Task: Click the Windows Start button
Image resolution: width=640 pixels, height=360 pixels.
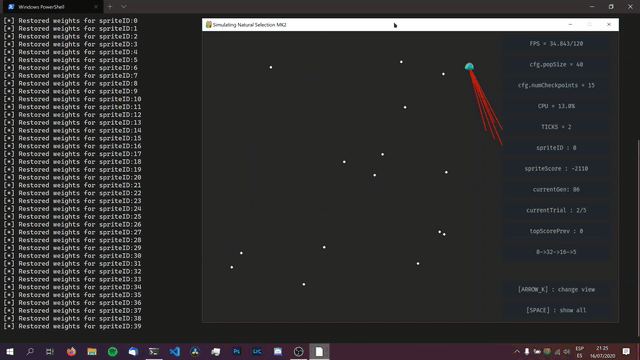Action: coord(9,351)
